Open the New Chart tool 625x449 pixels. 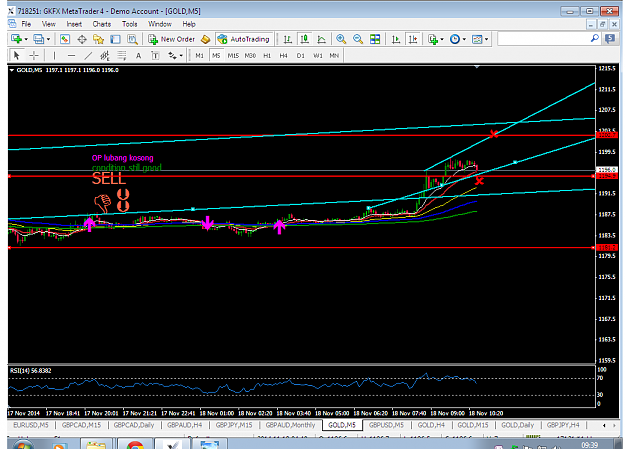16,39
